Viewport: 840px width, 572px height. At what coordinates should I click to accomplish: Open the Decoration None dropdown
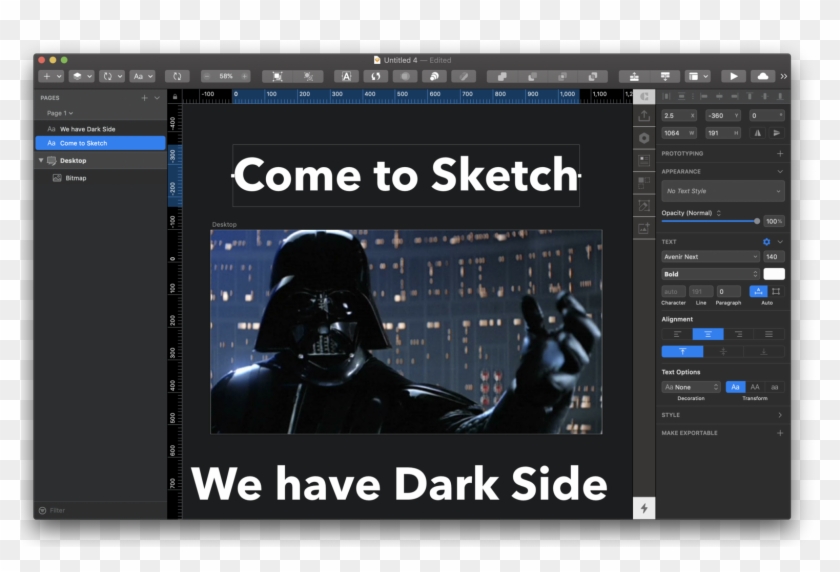[x=691, y=387]
